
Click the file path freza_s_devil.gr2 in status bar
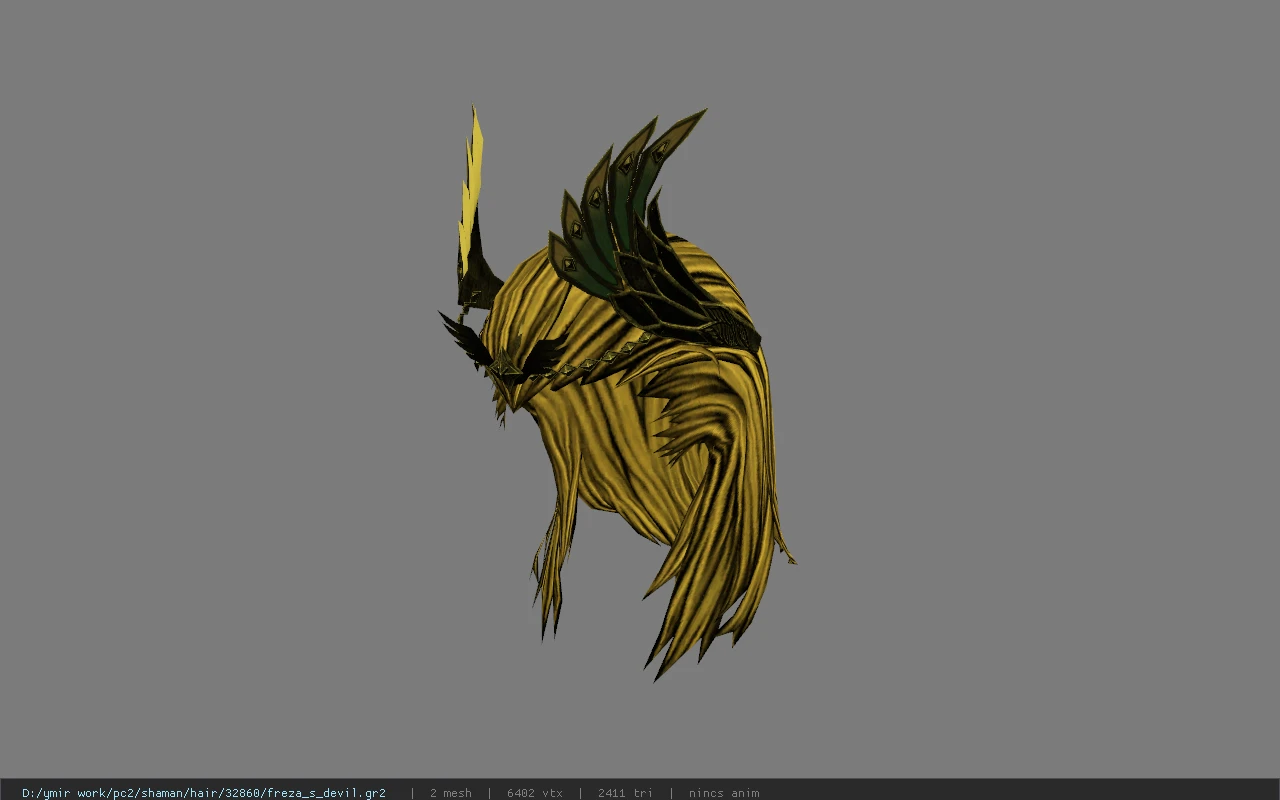tap(203, 793)
